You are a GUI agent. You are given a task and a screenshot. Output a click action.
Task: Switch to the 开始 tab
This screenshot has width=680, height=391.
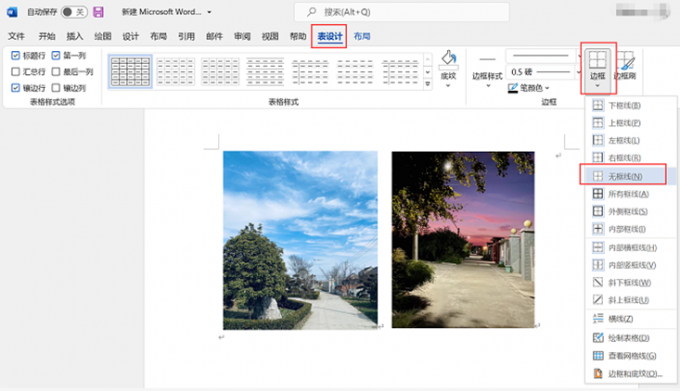[x=47, y=36]
